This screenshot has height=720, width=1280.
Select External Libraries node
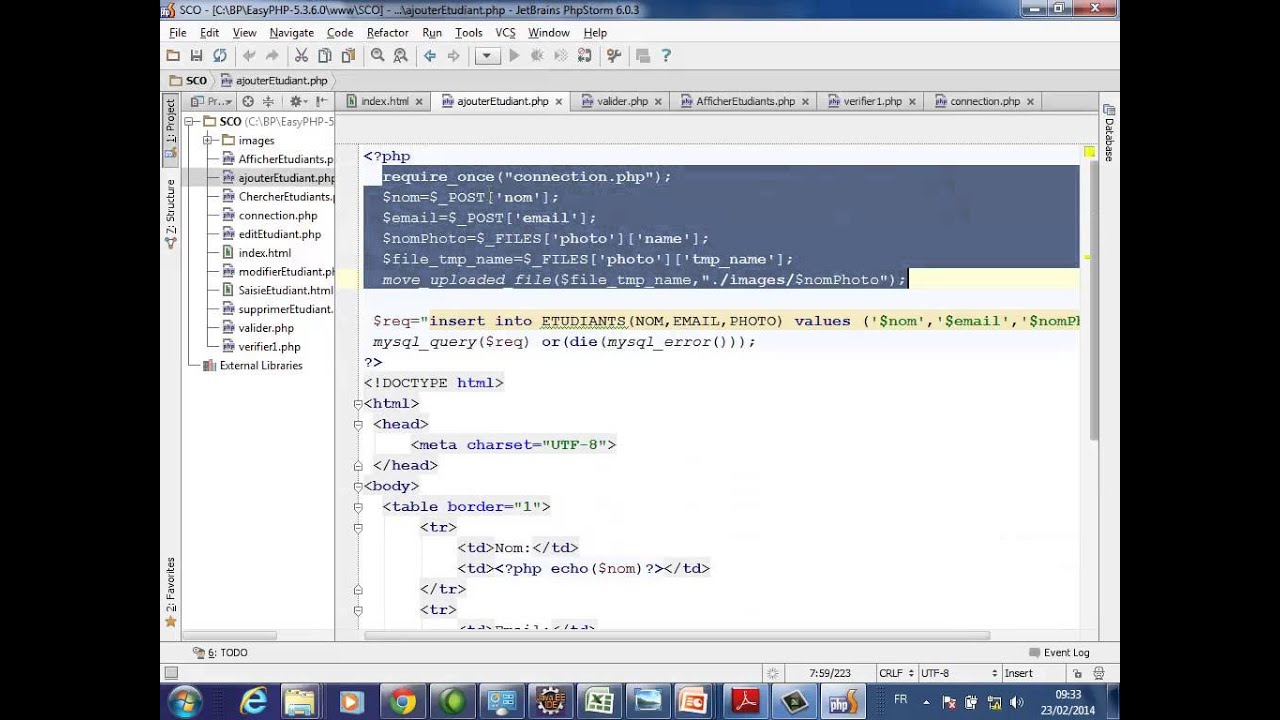tap(260, 365)
